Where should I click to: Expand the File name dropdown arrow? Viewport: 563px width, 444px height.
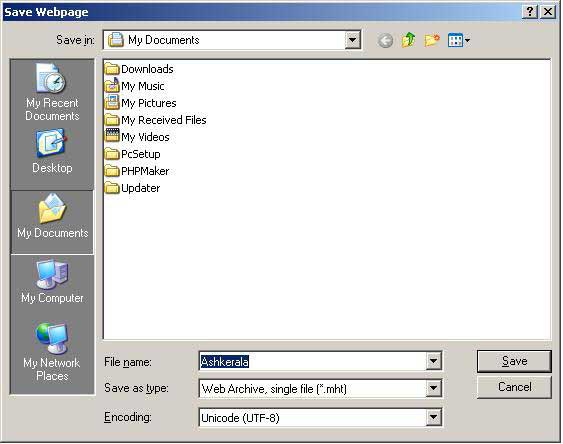coord(434,361)
